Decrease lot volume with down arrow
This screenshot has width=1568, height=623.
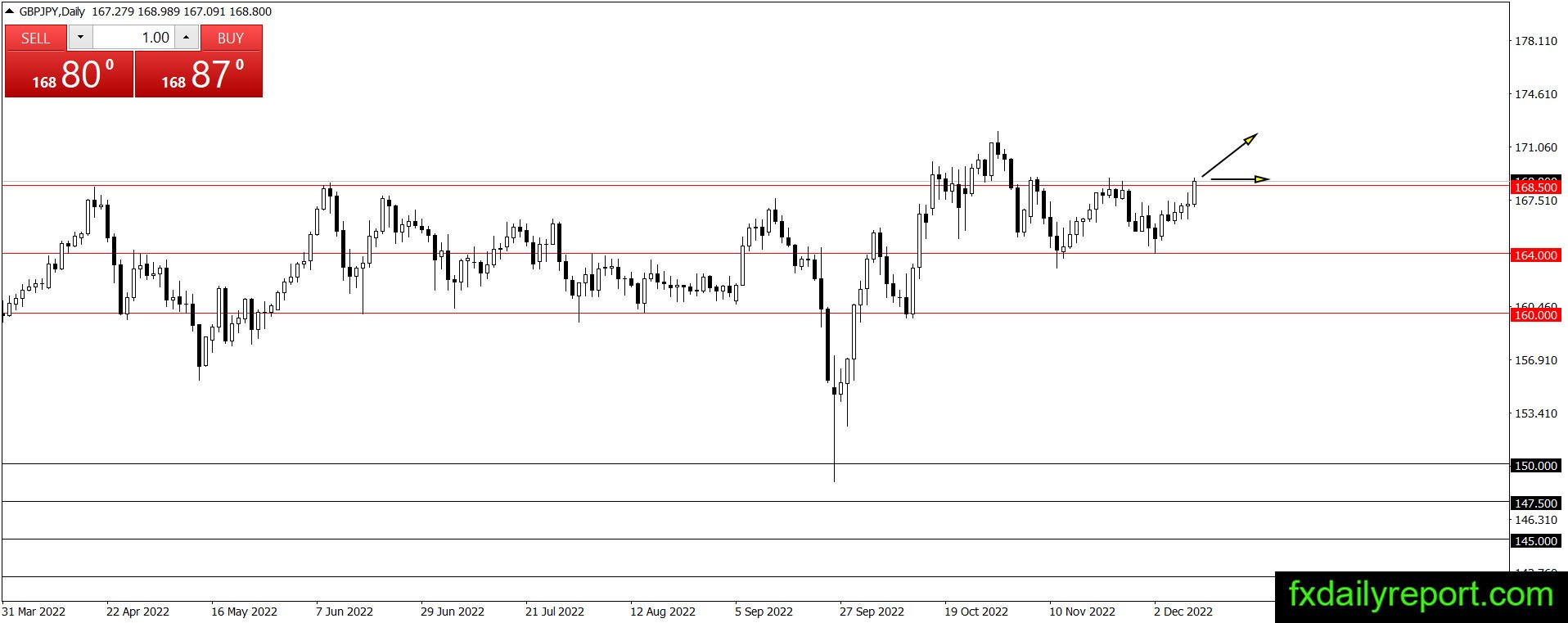pos(80,38)
